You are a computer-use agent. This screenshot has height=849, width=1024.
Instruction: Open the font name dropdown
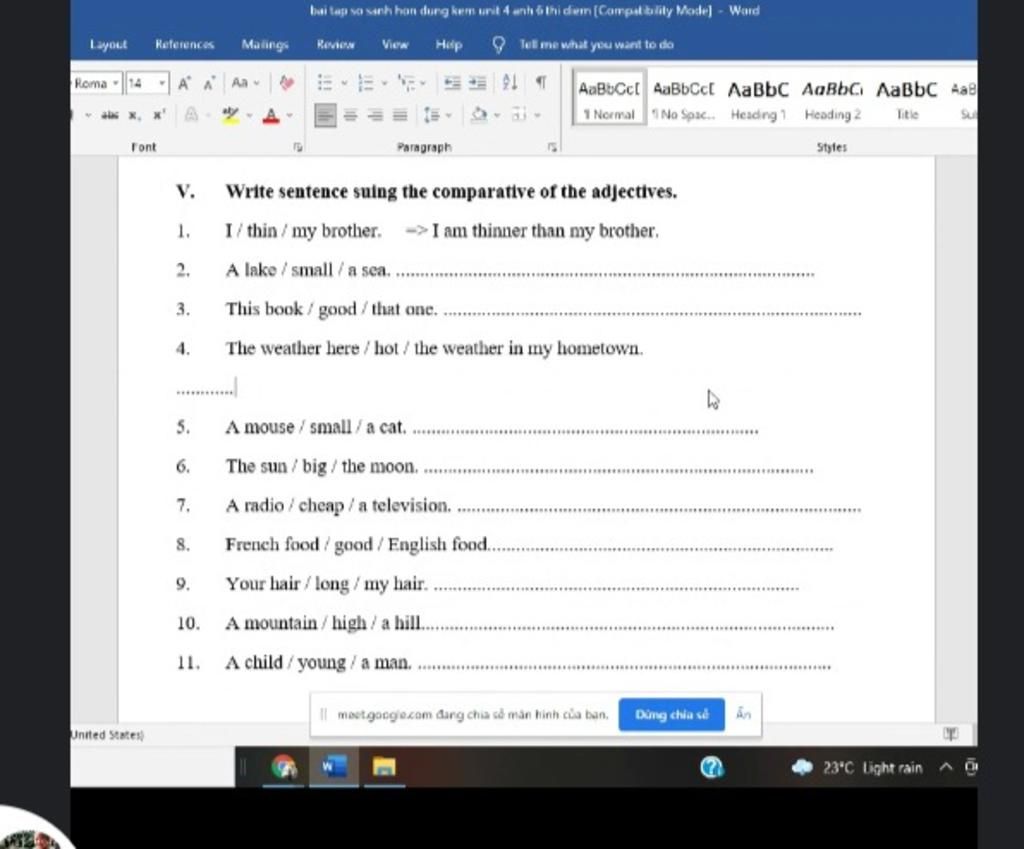pos(116,84)
